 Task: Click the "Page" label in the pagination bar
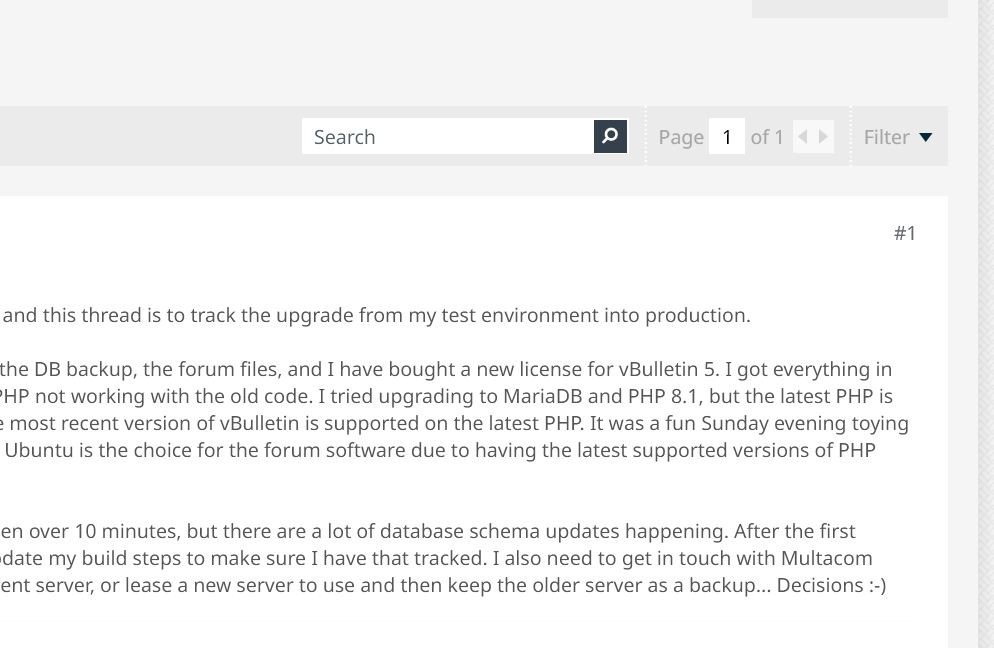[x=681, y=137]
